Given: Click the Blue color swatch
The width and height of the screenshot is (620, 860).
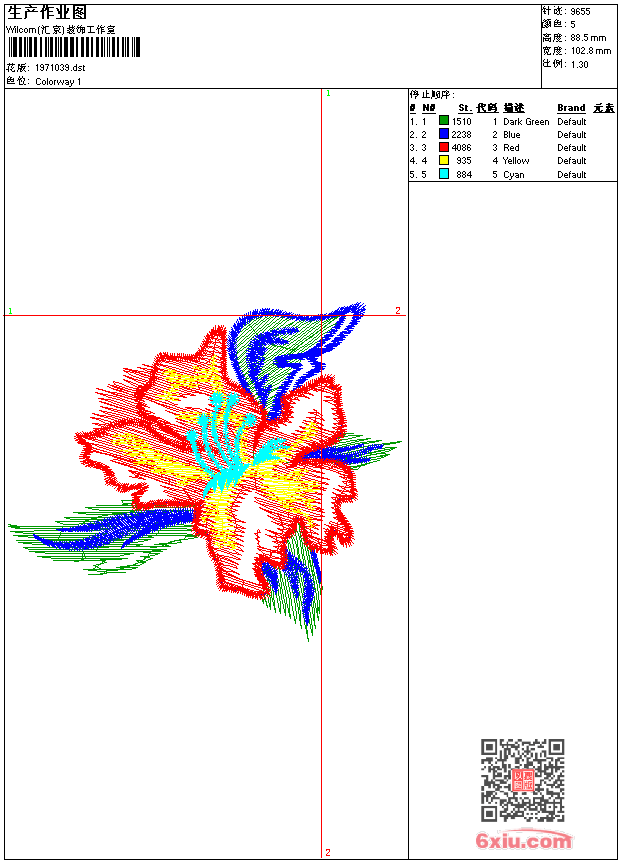Looking at the screenshot, I should click(444, 134).
